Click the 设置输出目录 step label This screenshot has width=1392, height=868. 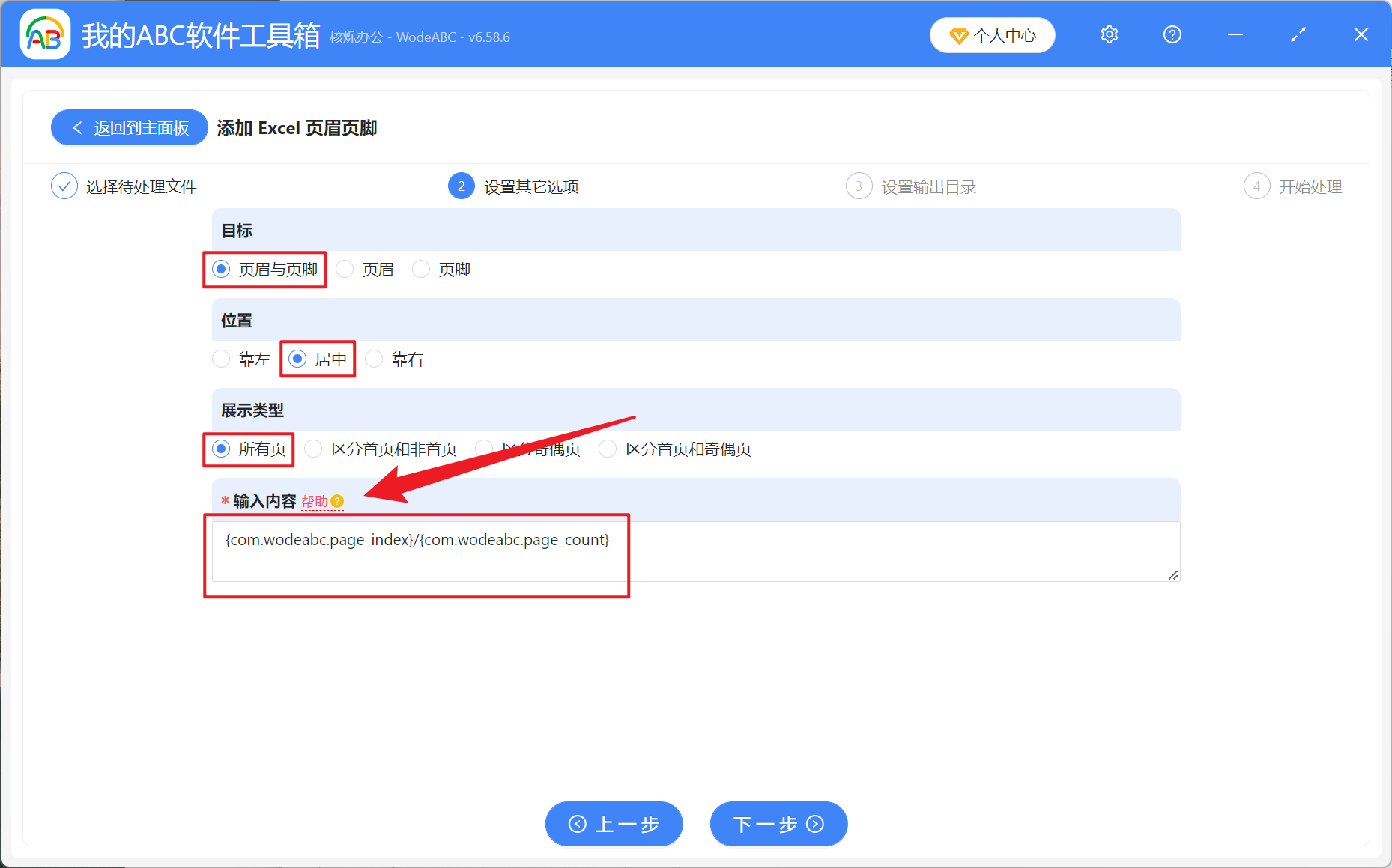click(929, 186)
